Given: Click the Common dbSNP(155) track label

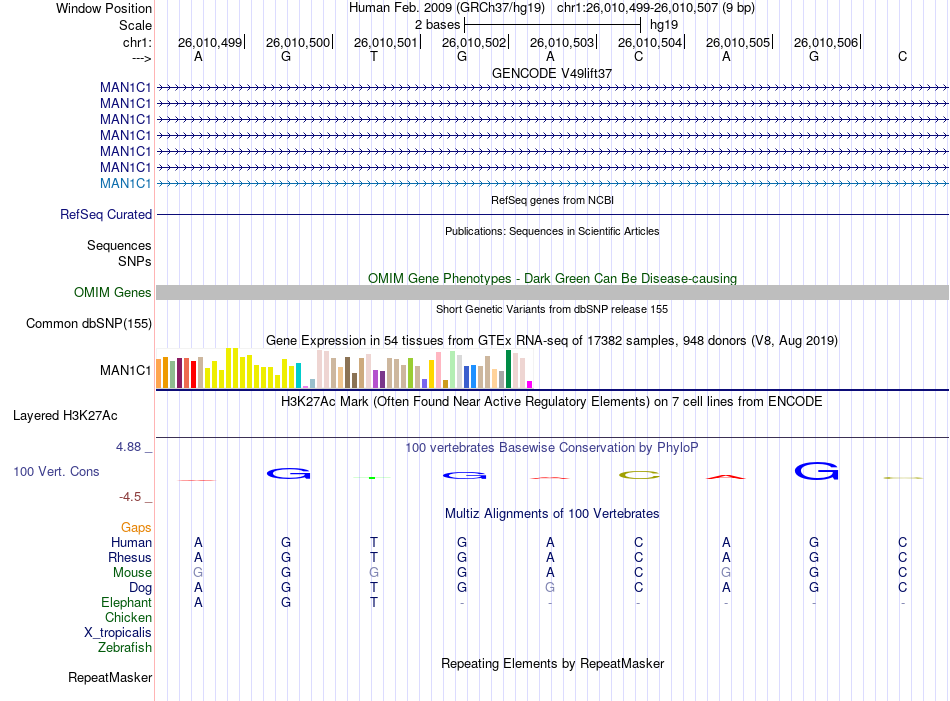Looking at the screenshot, I should pos(89,324).
